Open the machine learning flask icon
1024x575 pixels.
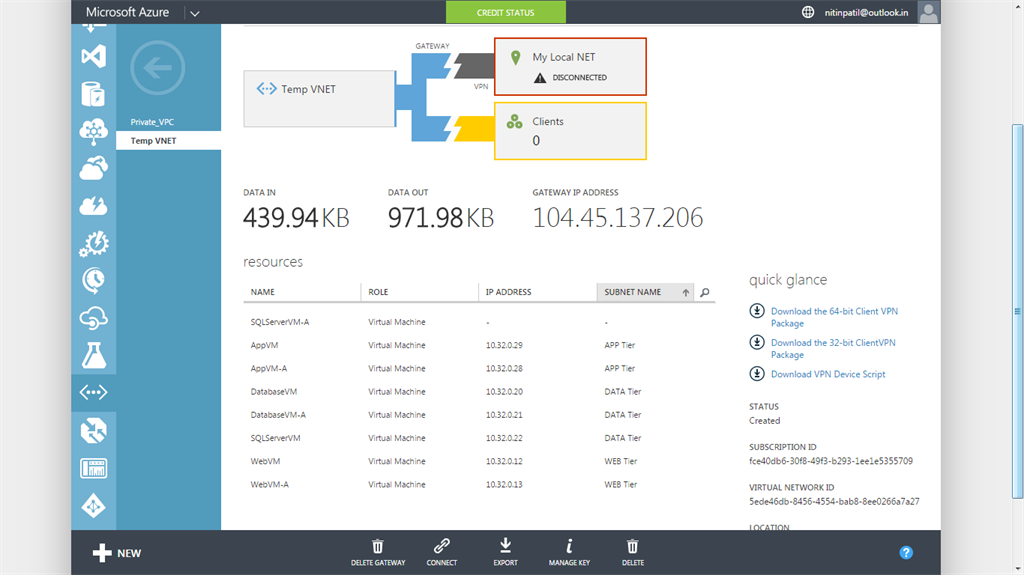coord(93,355)
